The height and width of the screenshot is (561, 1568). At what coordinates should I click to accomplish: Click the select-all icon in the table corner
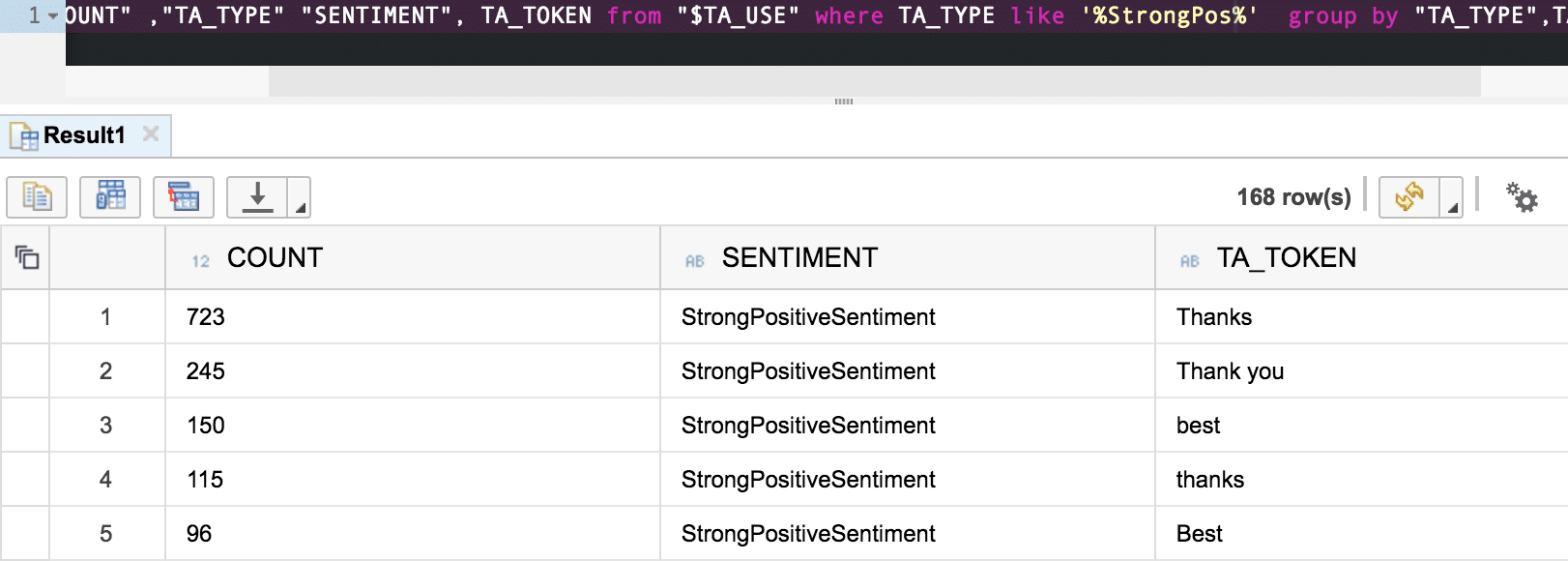tap(26, 257)
